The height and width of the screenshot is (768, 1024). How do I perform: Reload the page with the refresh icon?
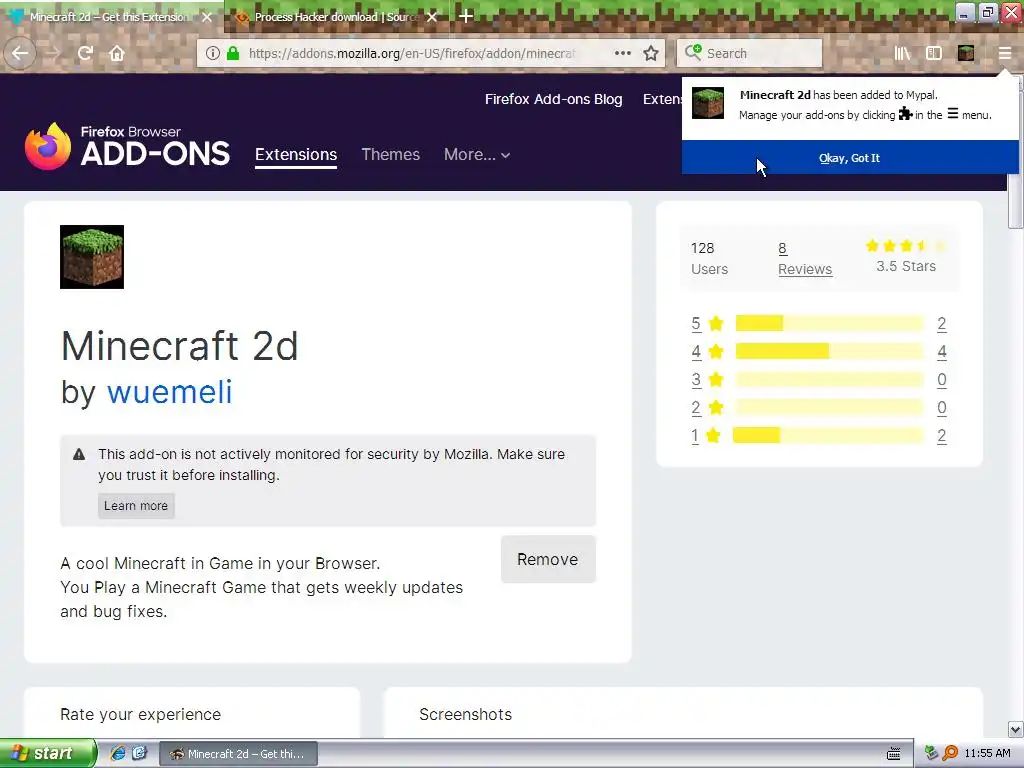coord(85,53)
